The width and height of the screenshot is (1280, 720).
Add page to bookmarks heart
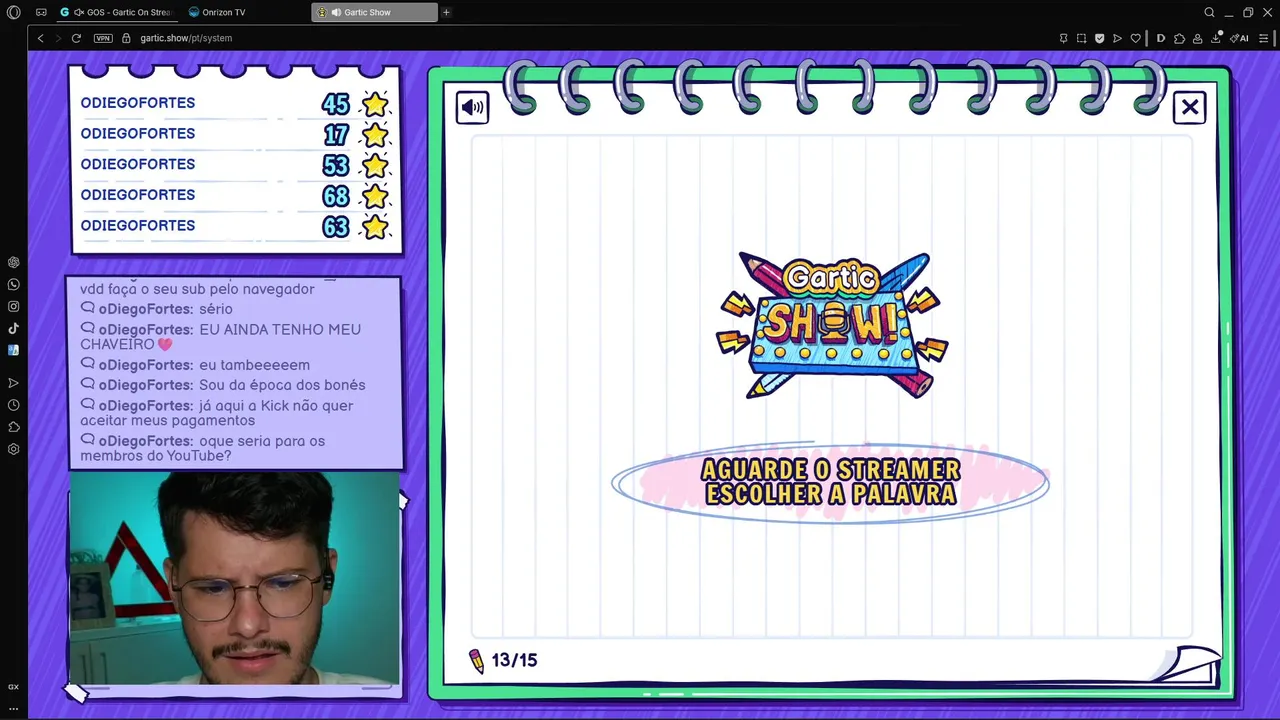[x=1135, y=38]
